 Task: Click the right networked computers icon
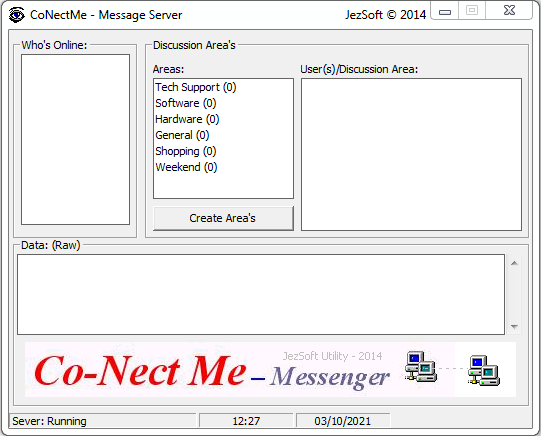484,370
